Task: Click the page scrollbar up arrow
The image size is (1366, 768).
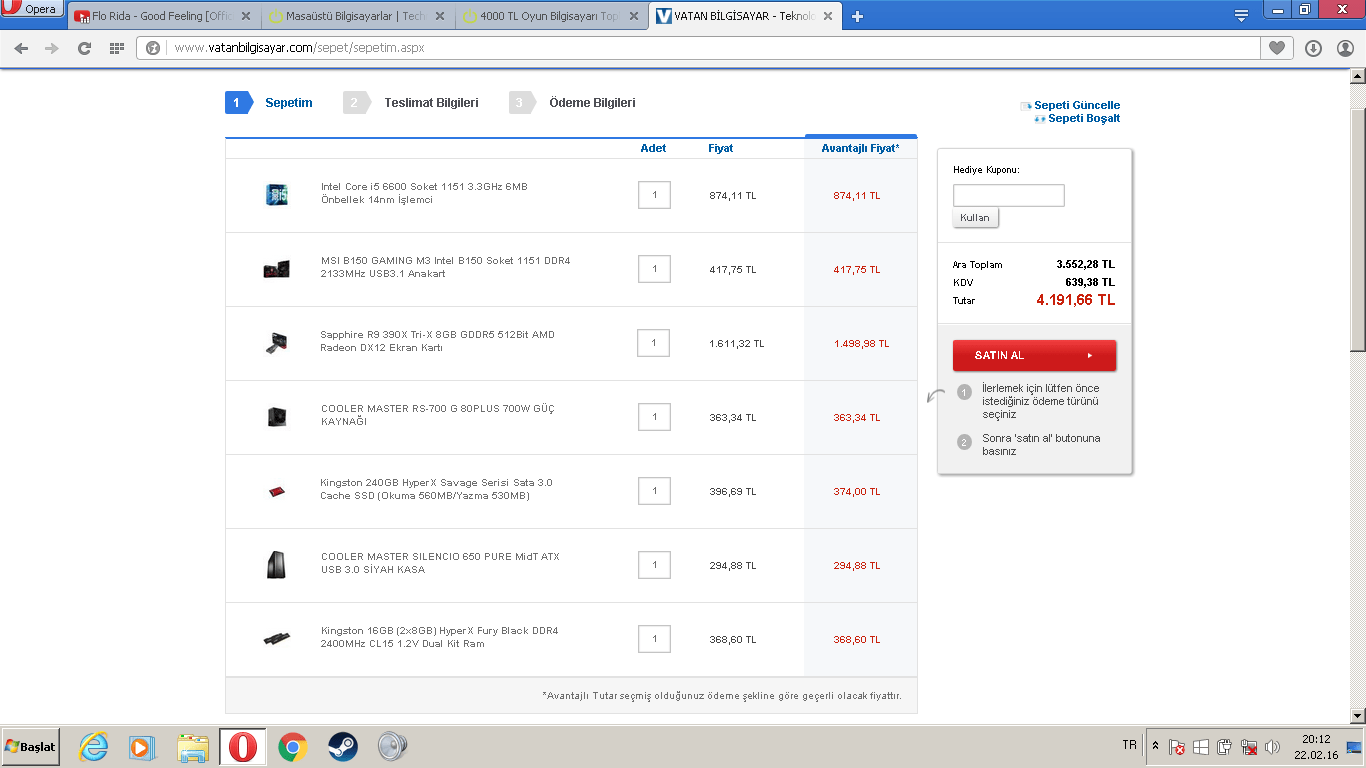Action: point(1357,76)
